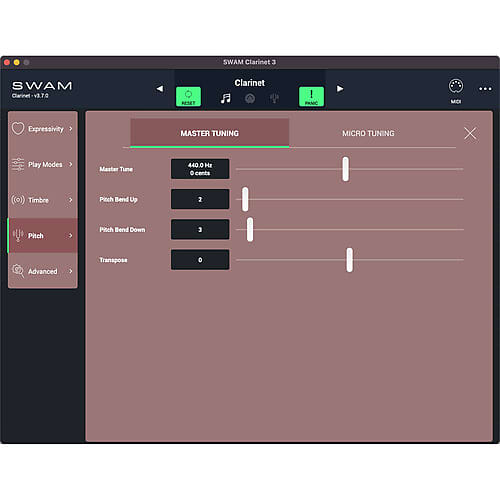Screen dimensions: 500x500
Task: Click the yellow macOS minimize button
Action: coord(17,62)
